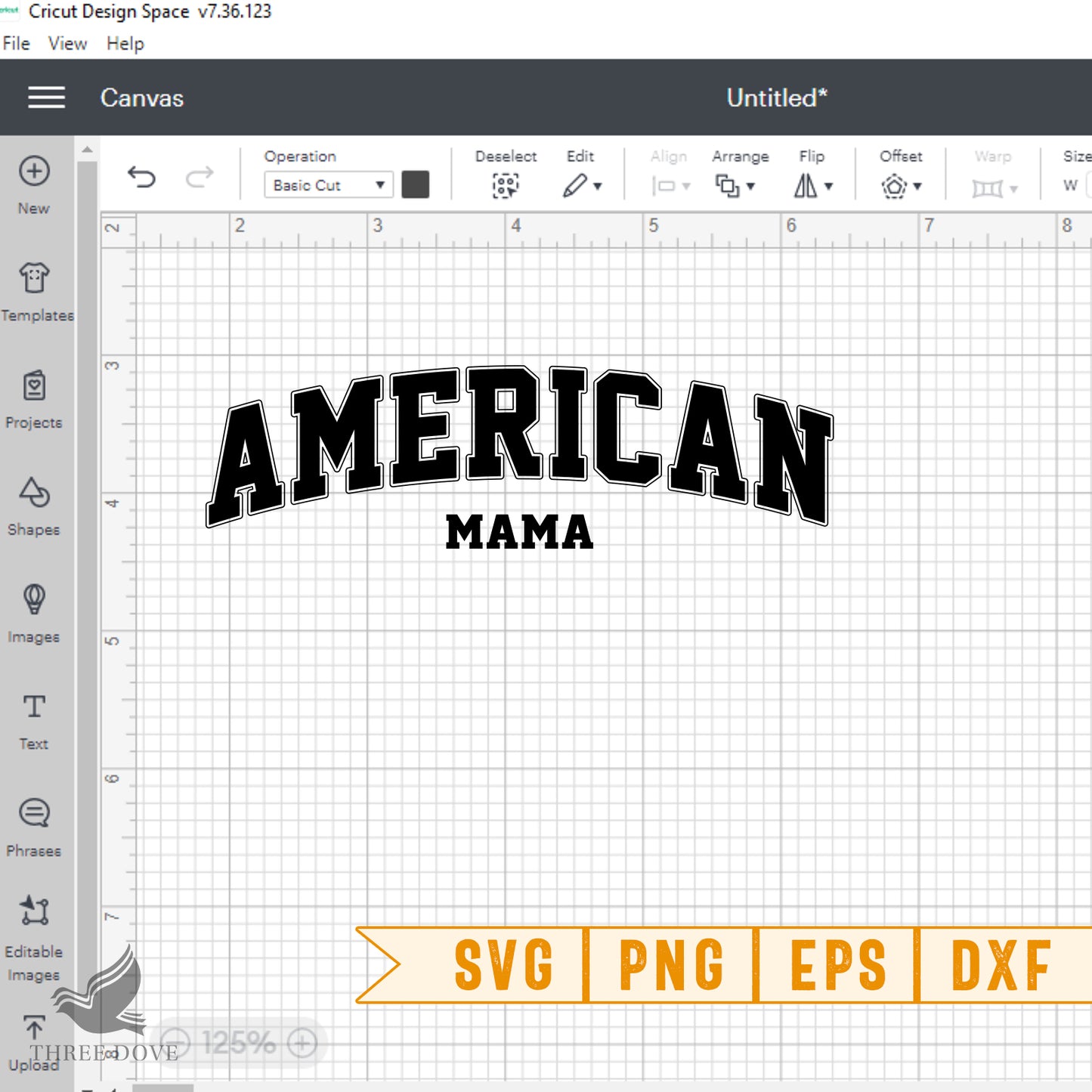1092x1092 pixels.
Task: Zoom in with the plus button
Action: tap(302, 1044)
